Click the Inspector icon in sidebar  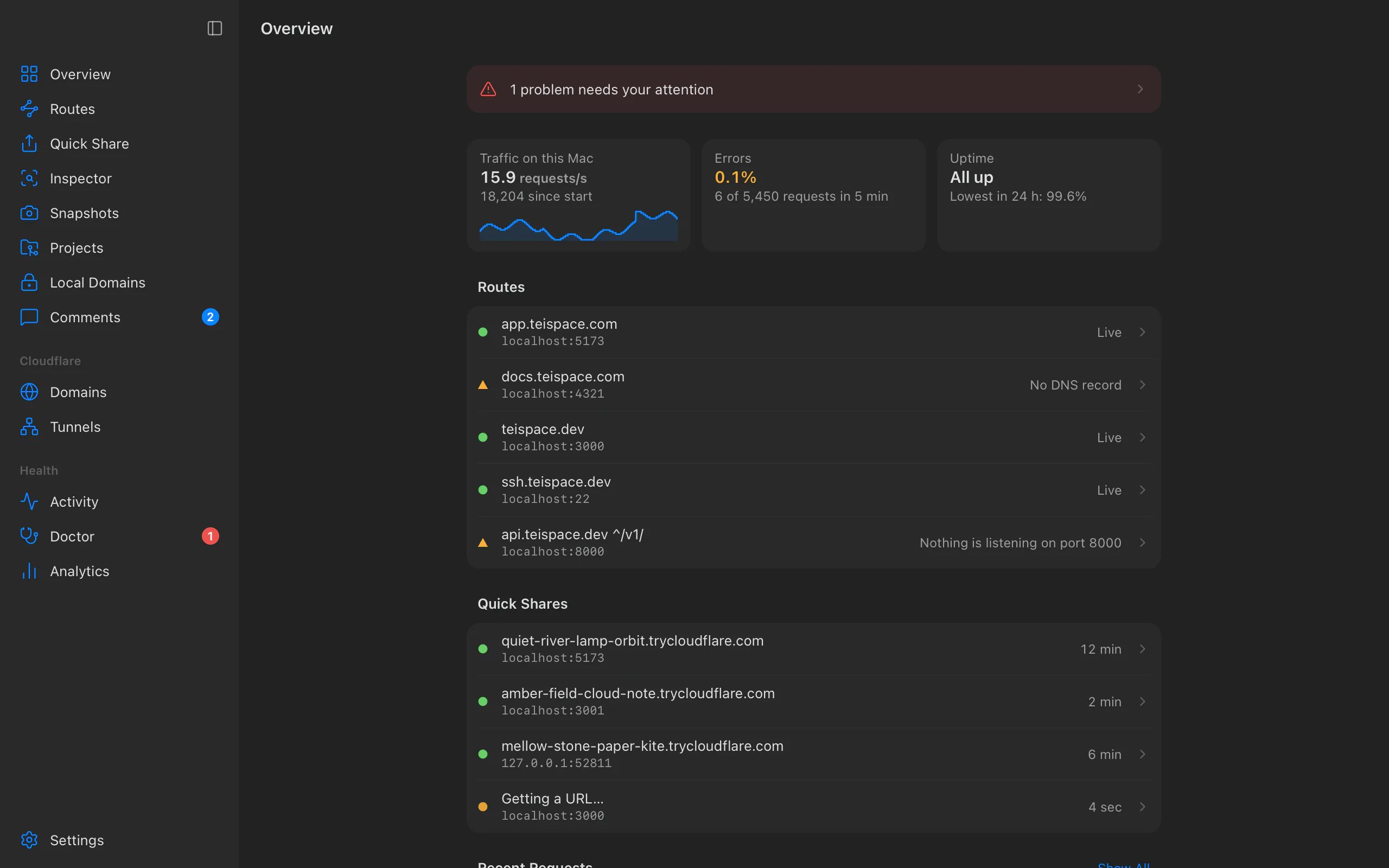point(29,178)
